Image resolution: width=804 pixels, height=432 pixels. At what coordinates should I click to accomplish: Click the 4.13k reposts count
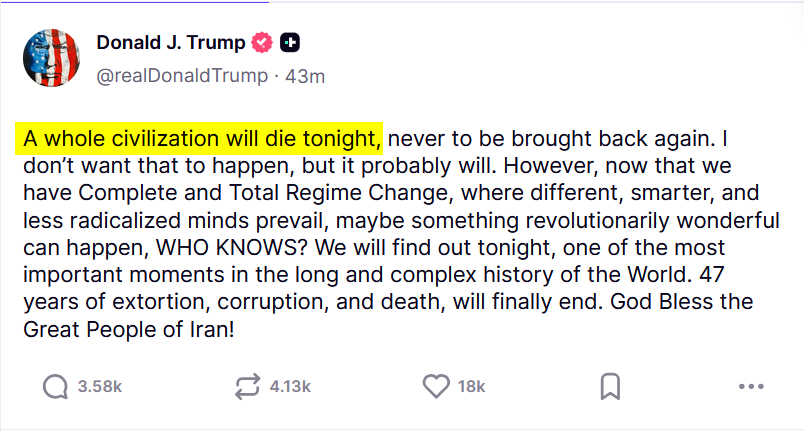pos(291,387)
